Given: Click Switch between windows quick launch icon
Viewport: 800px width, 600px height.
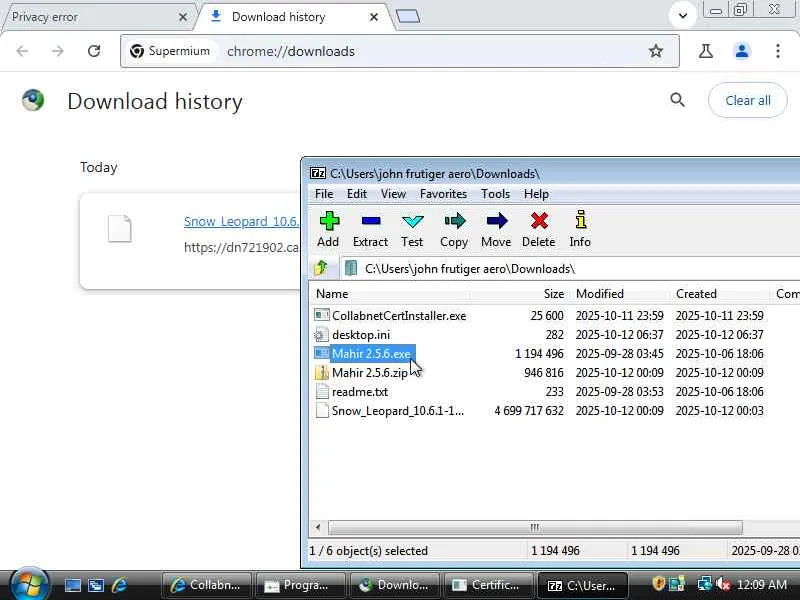Looking at the screenshot, I should coord(96,585).
